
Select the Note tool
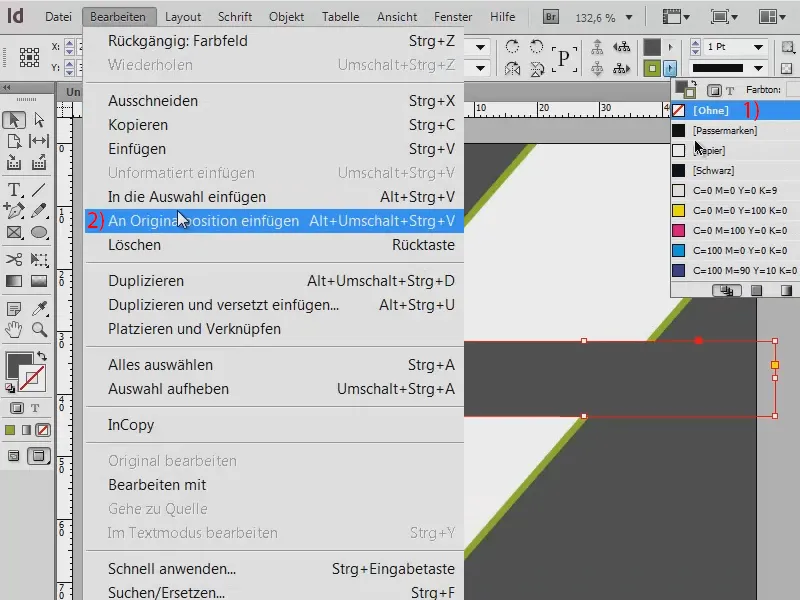pyautogui.click(x=14, y=308)
